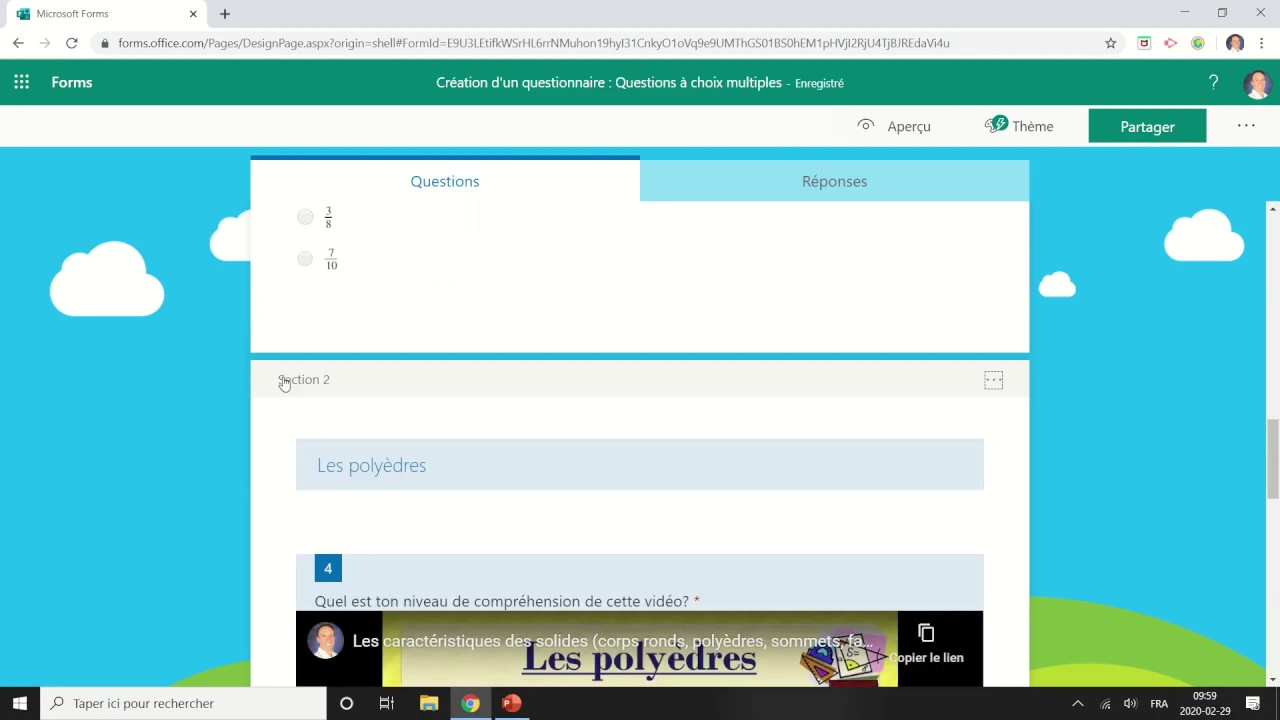This screenshot has width=1280, height=720.
Task: Click the form title in the header
Action: click(609, 82)
